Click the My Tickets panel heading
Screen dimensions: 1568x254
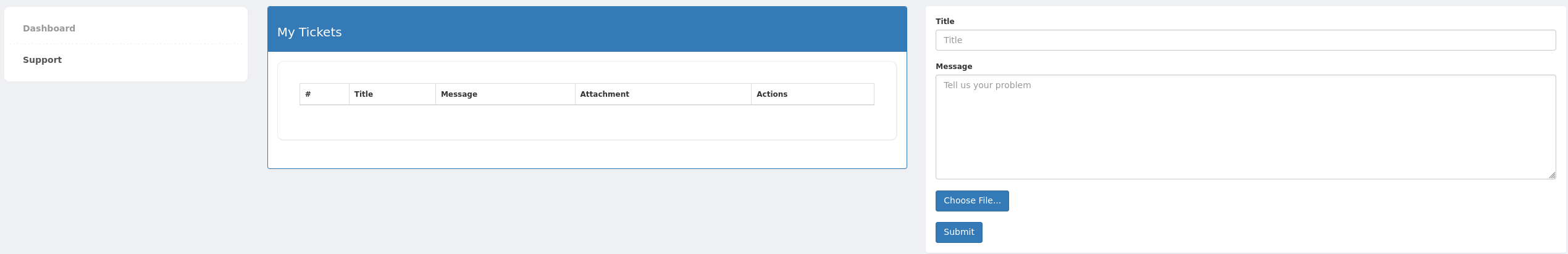[309, 32]
